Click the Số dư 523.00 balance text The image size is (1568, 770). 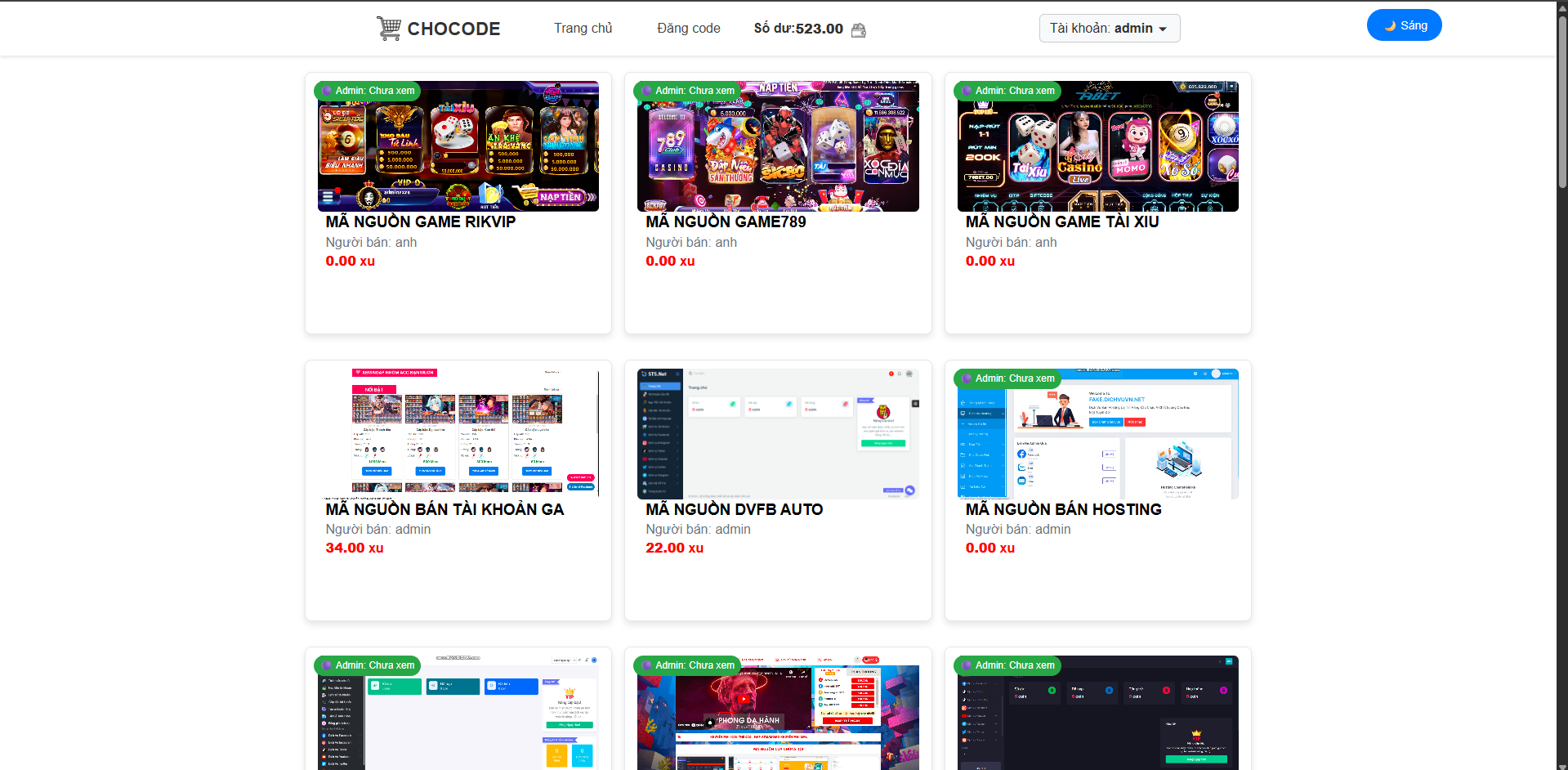[x=797, y=29]
